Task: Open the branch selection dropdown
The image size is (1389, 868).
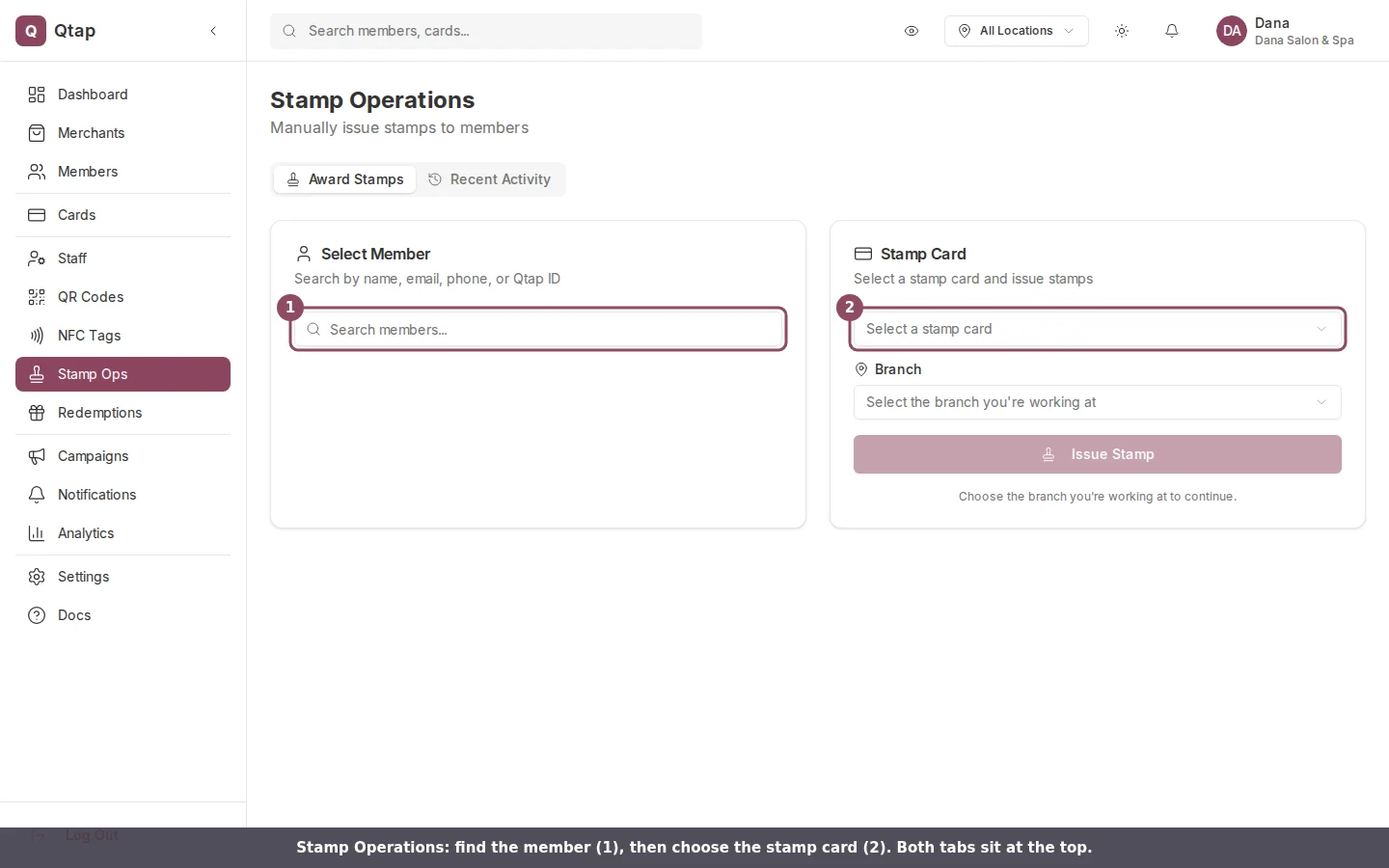Action: coord(1098,402)
